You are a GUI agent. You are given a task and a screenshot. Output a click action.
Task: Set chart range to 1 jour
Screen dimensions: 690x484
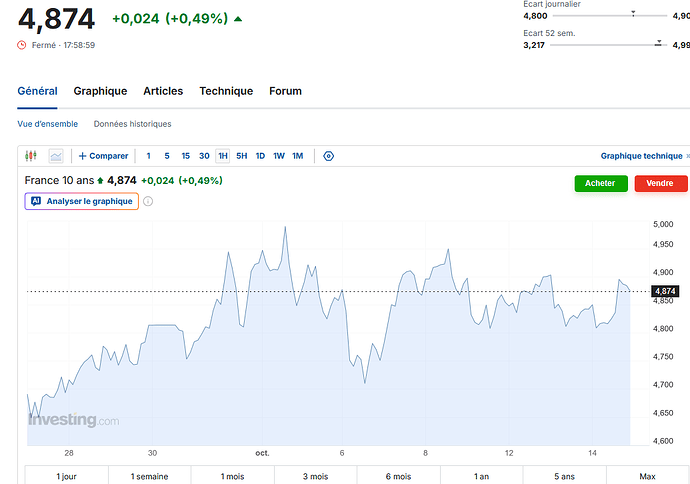[66, 476]
